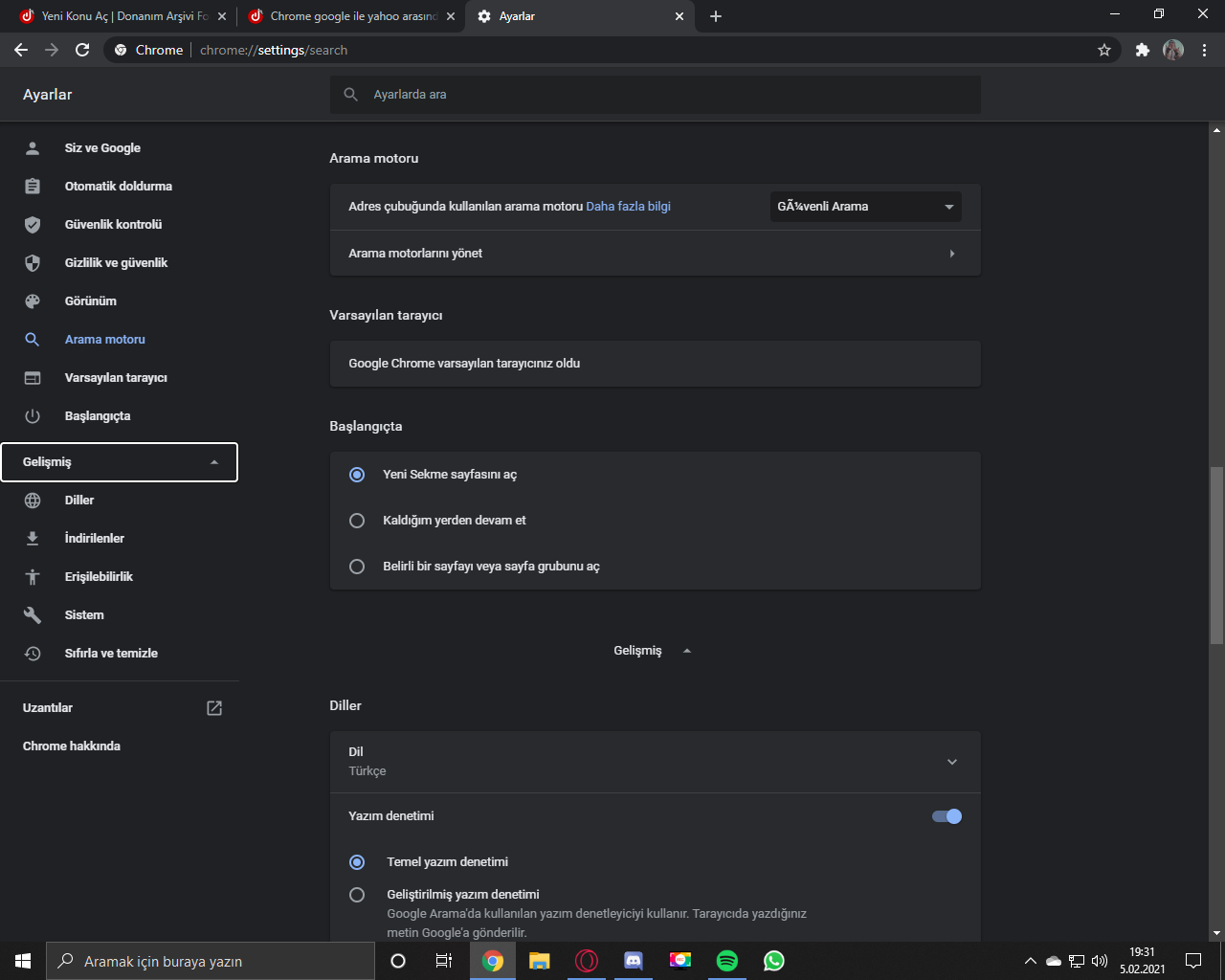The height and width of the screenshot is (980, 1225).
Task: Click the vertical scrollbar thumb
Action: (1216, 555)
